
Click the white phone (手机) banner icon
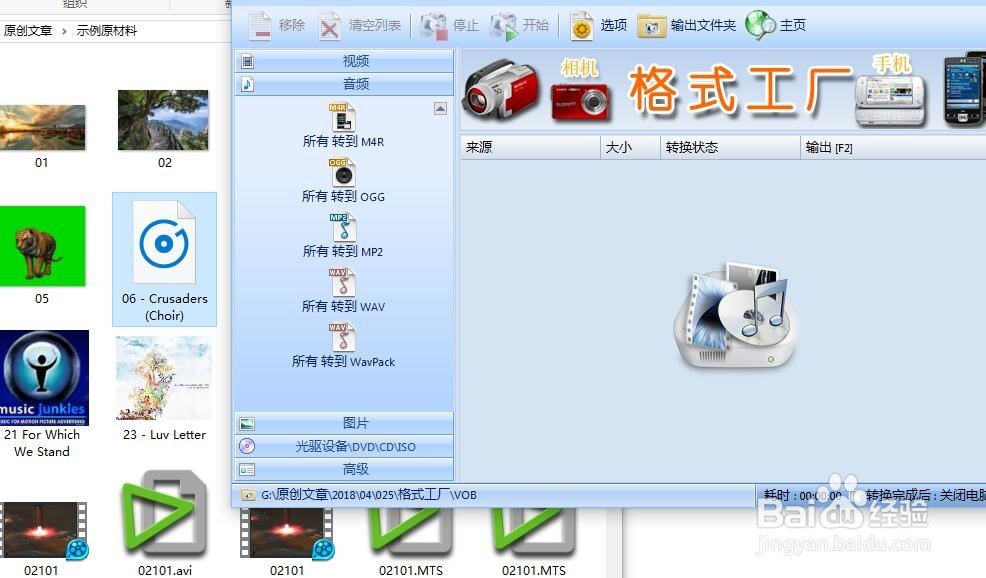(890, 101)
